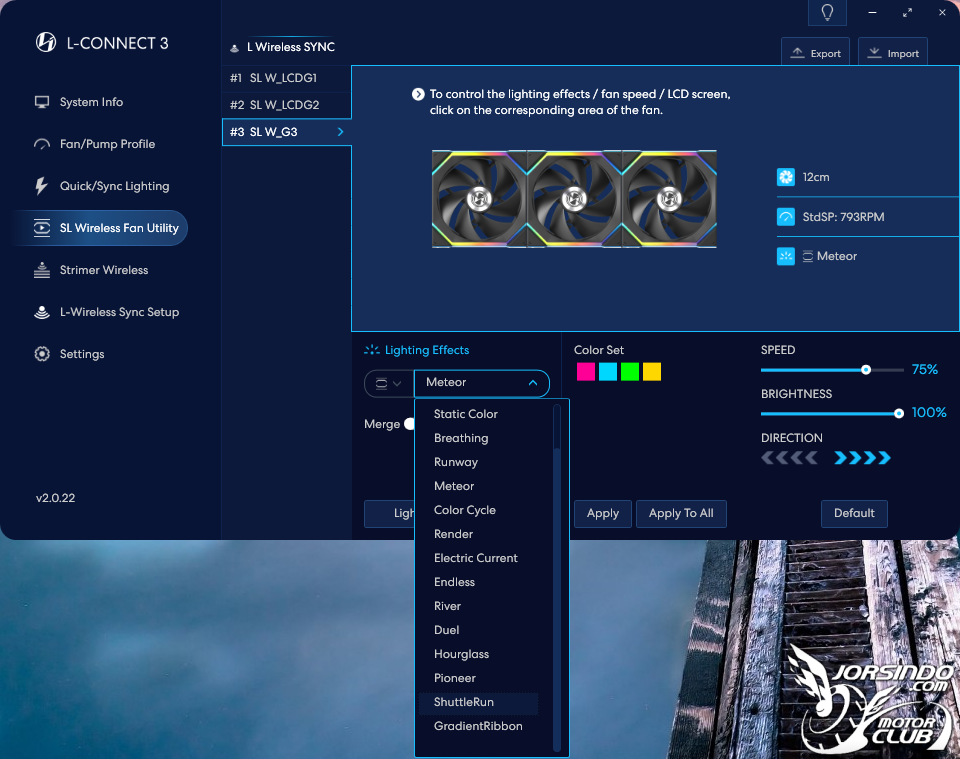
Task: Click the StdSP fan speed icon
Action: (x=786, y=217)
